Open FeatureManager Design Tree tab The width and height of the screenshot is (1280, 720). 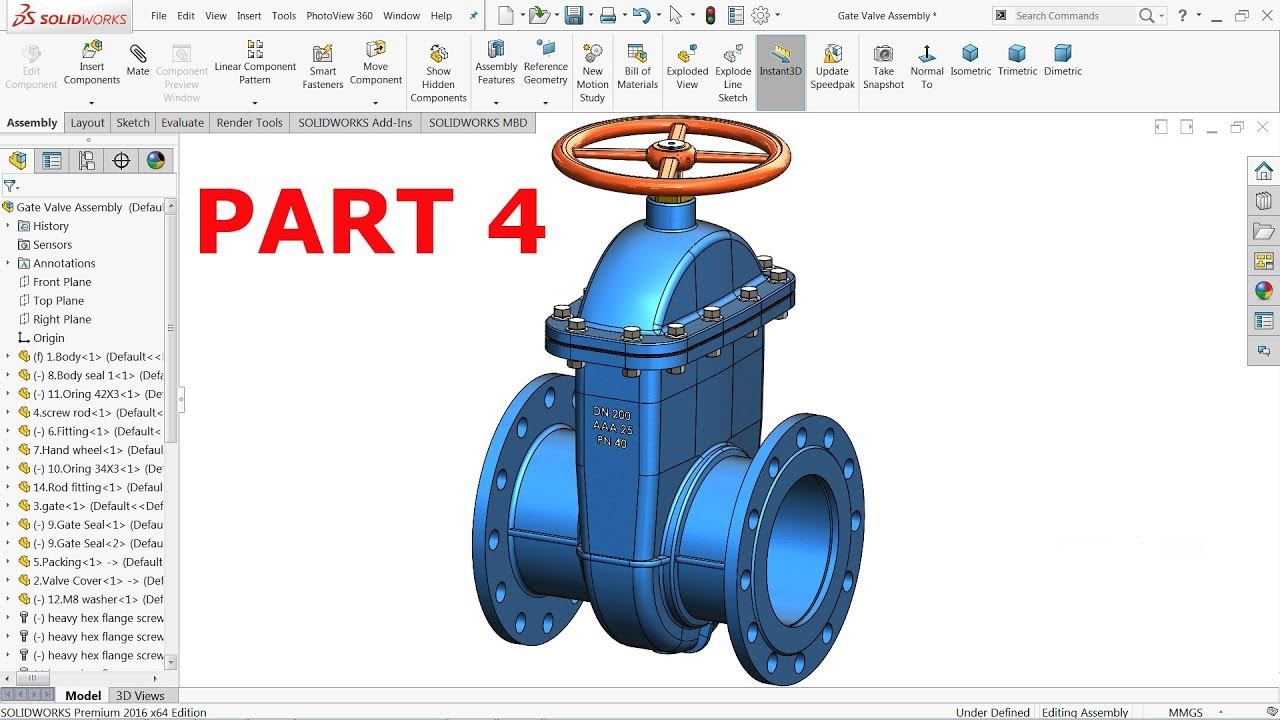18,160
